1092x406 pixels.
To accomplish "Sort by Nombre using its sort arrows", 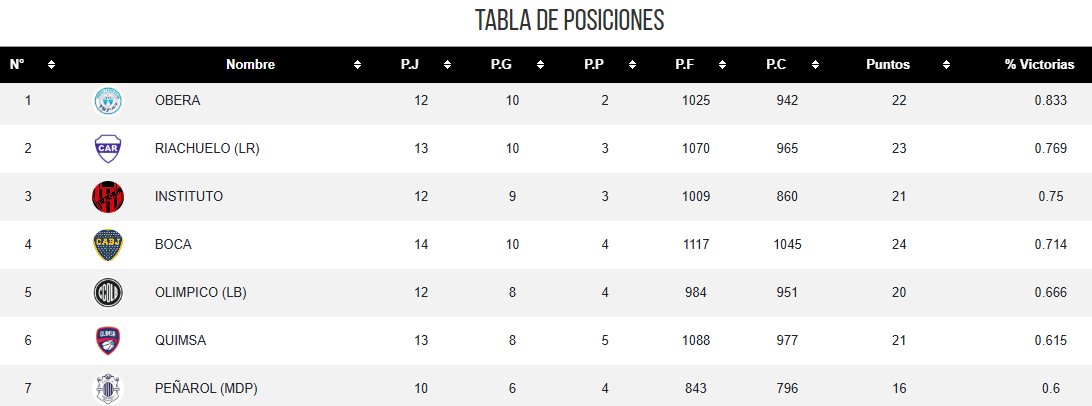I will coord(357,65).
